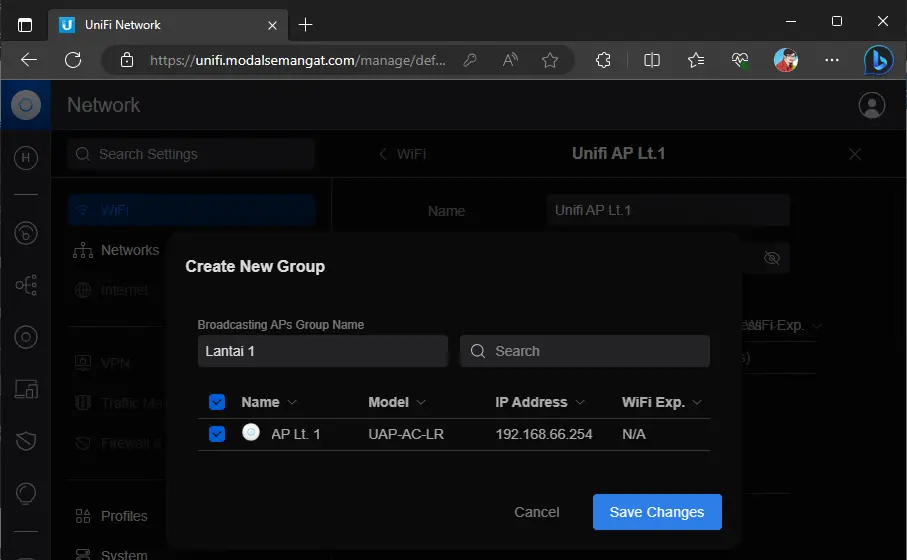Click the browser back arrow

click(28, 60)
